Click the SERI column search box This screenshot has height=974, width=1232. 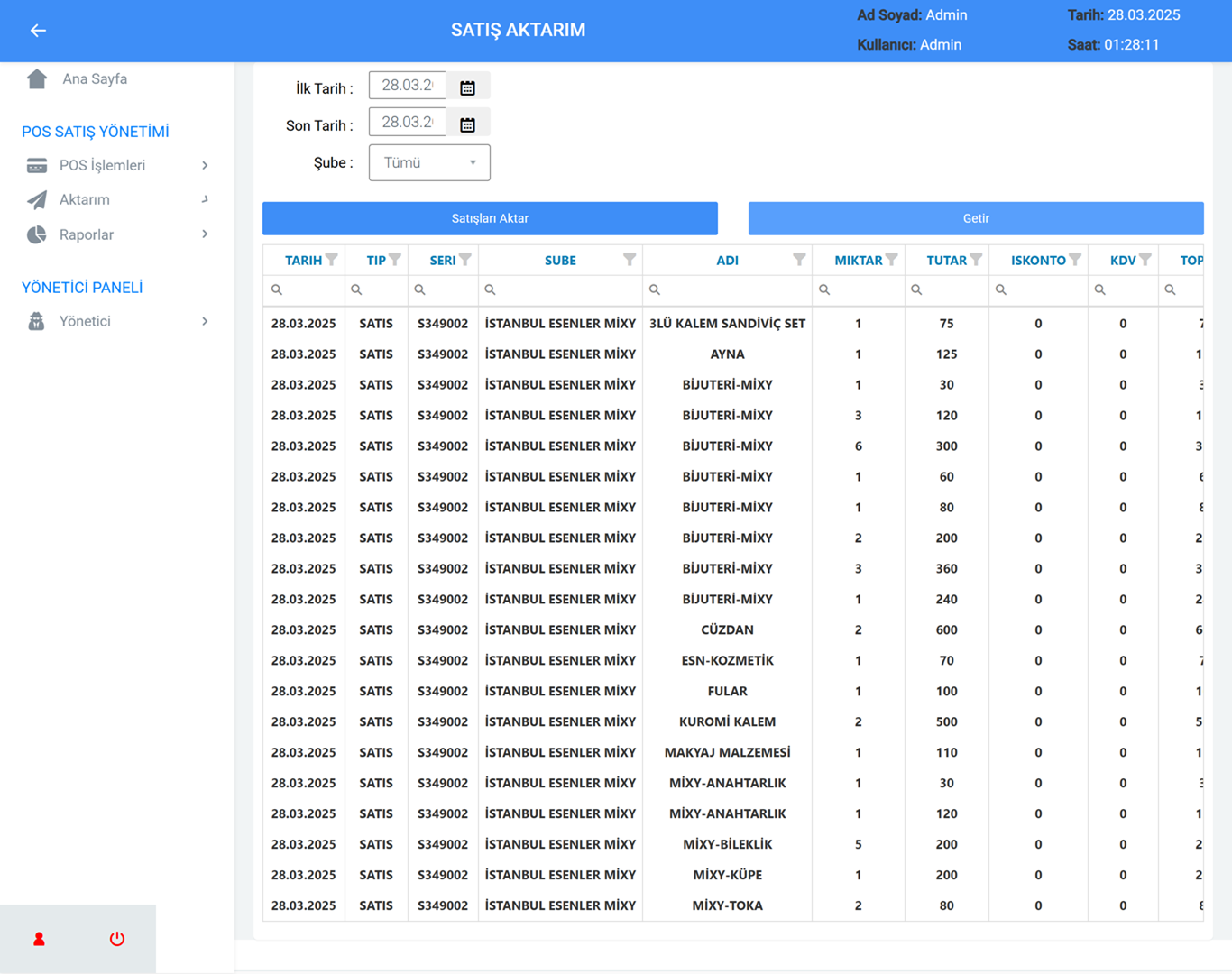[x=443, y=290]
